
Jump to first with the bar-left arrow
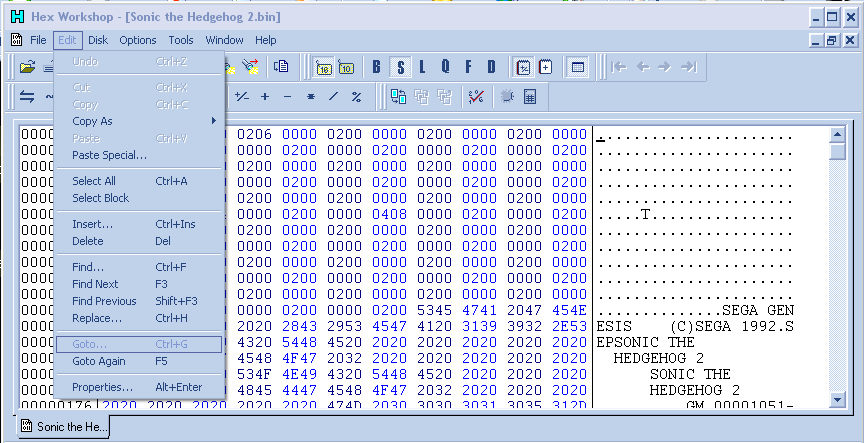619,67
